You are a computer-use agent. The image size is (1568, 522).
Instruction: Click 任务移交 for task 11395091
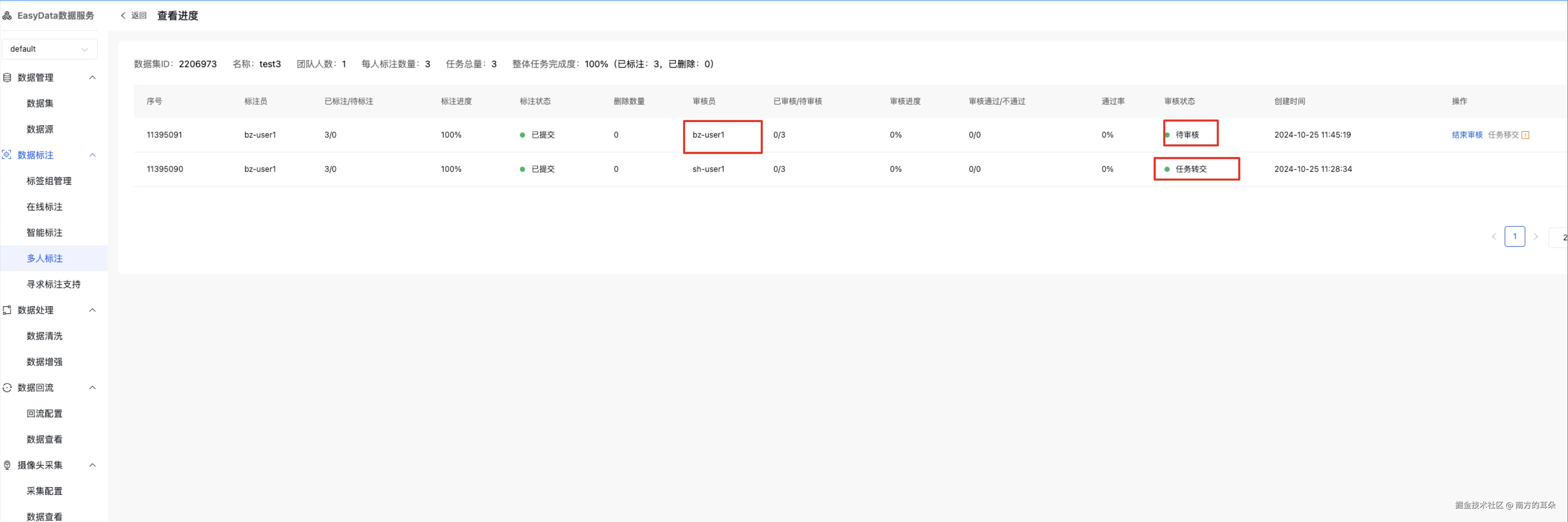[x=1503, y=135]
